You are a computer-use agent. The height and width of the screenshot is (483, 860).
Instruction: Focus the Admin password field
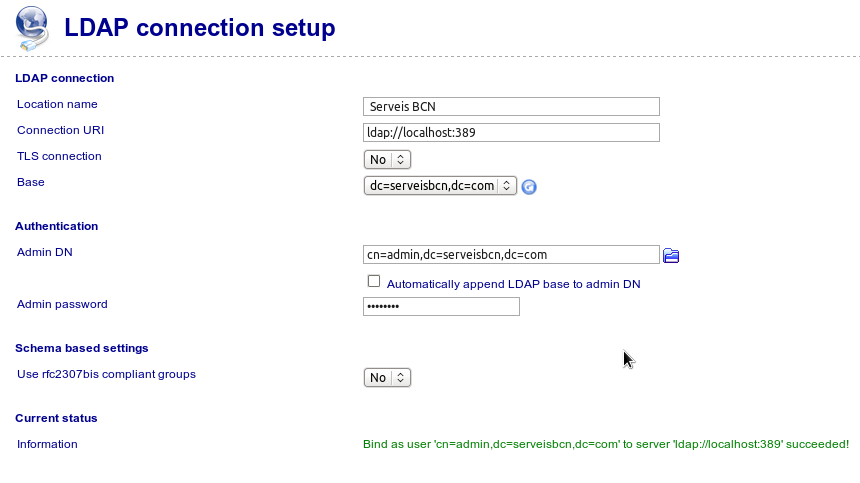pos(441,307)
